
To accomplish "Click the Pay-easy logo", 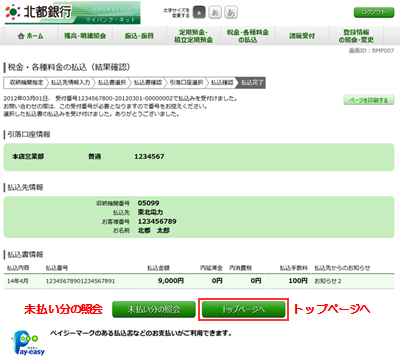I will click(x=27, y=343).
